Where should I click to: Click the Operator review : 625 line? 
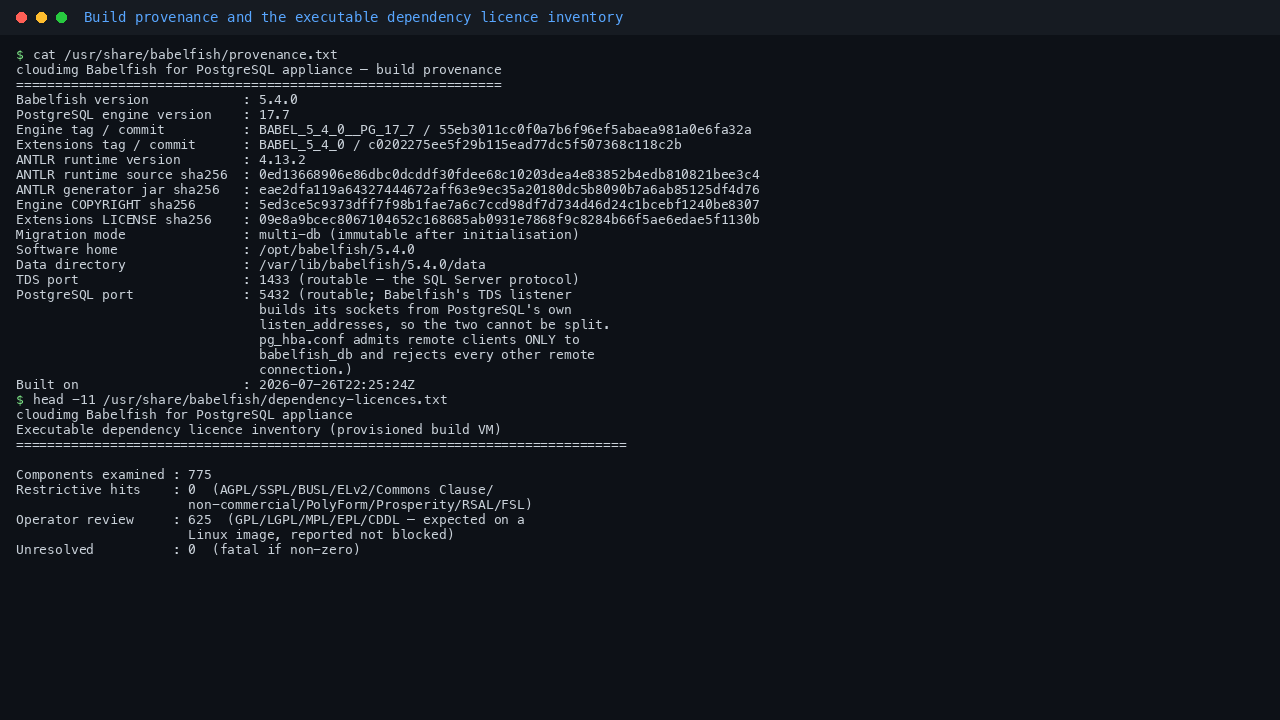[270, 520]
